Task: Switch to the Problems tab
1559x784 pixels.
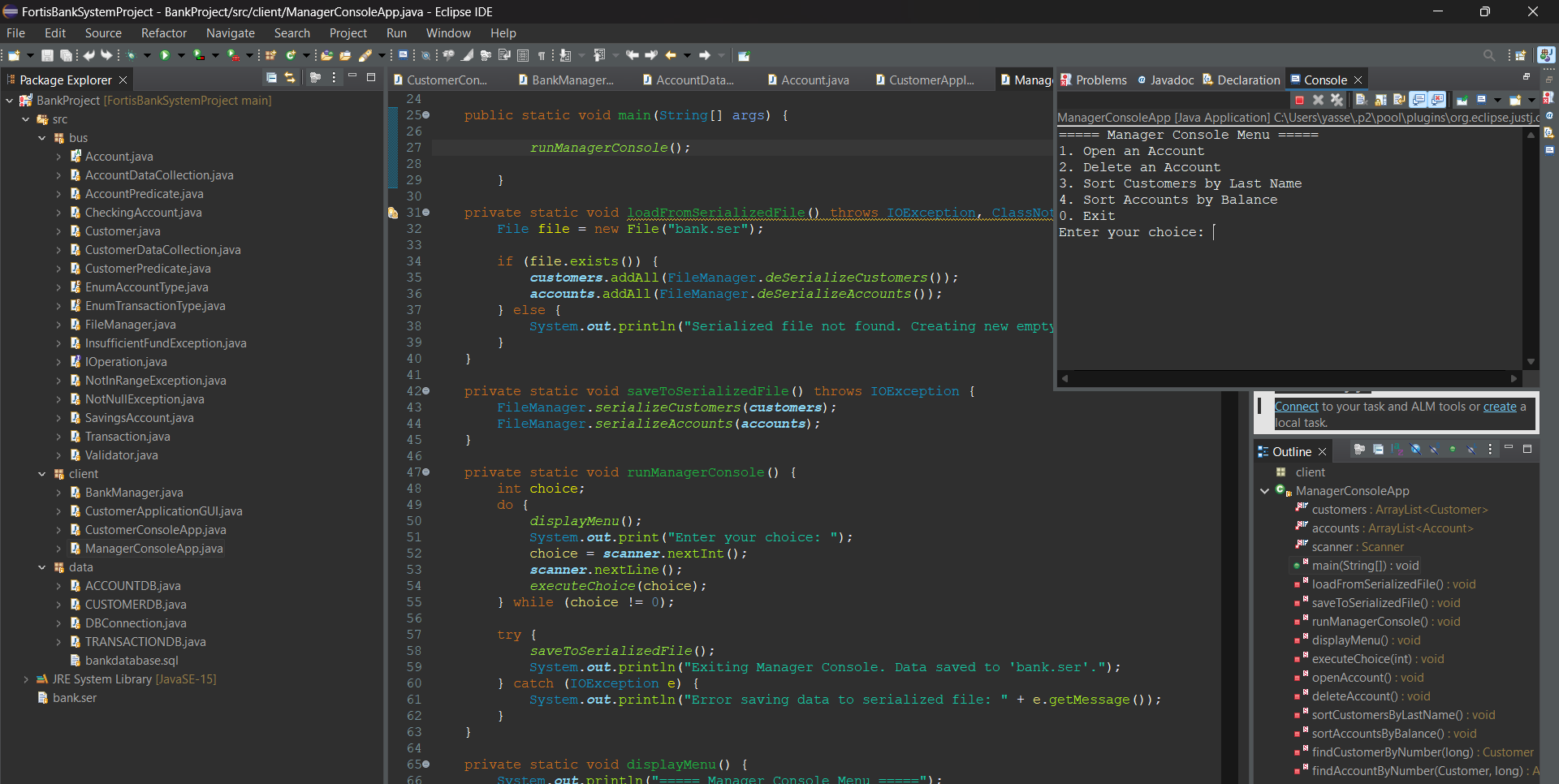Action: (x=1094, y=80)
